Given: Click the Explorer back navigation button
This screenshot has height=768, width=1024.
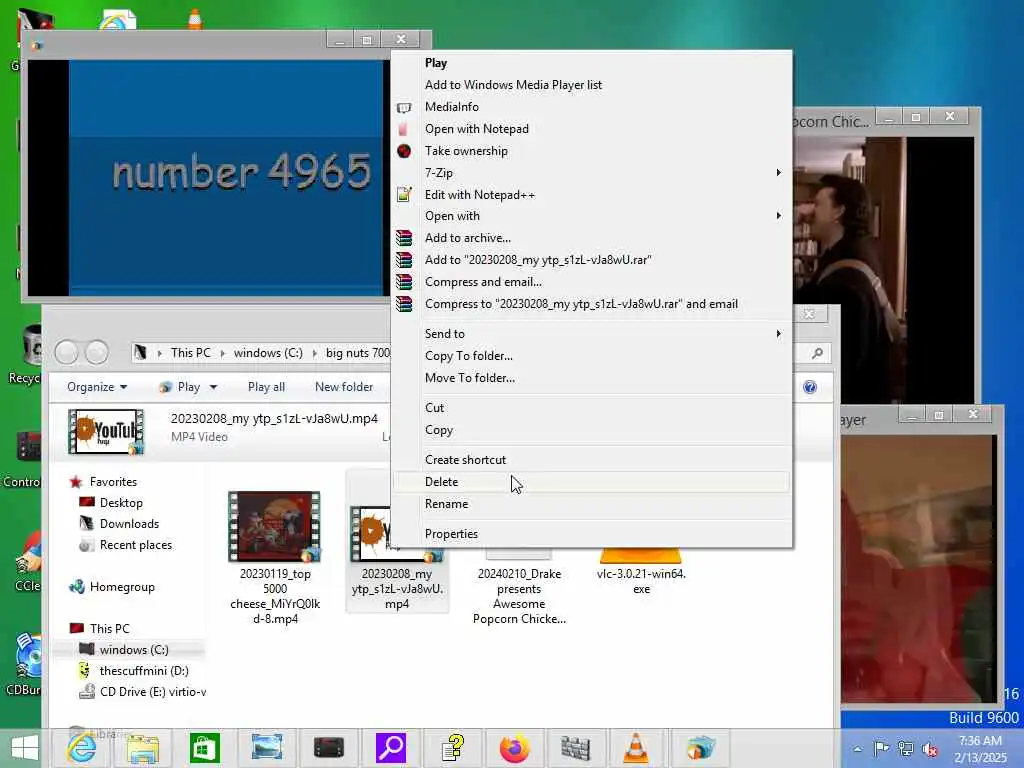Looking at the screenshot, I should pyautogui.click(x=66, y=353).
